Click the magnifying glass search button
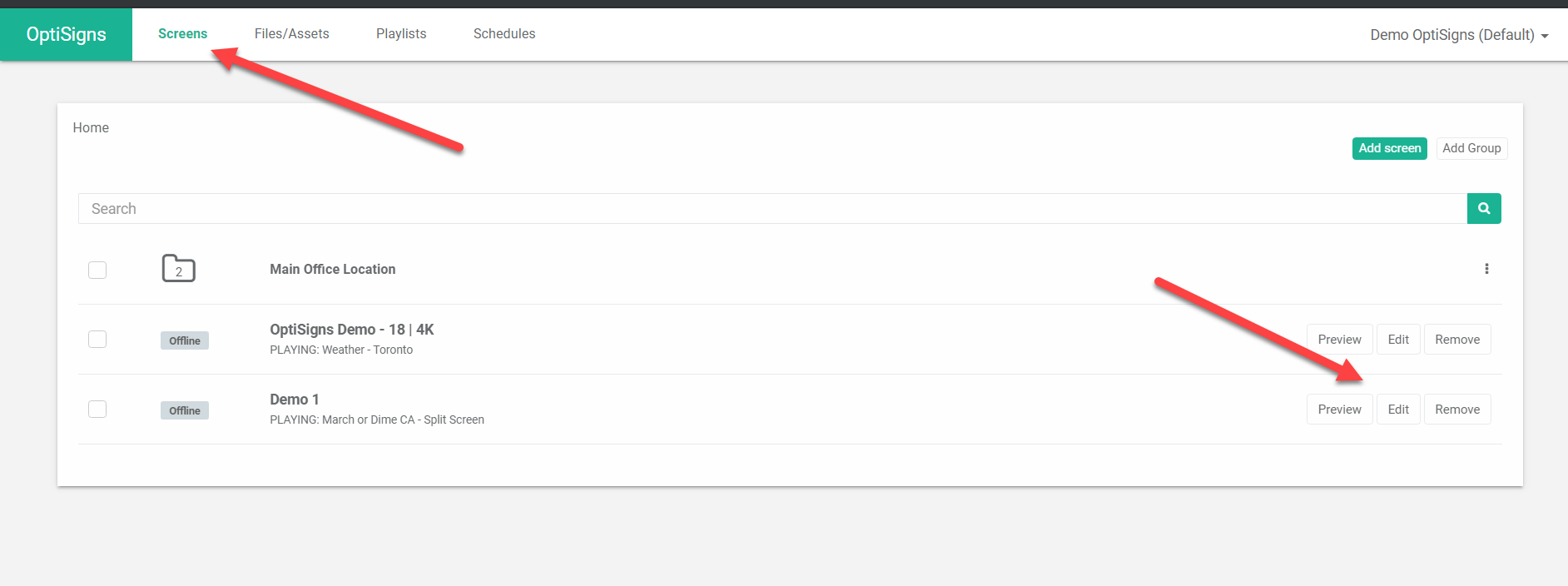 coord(1484,209)
